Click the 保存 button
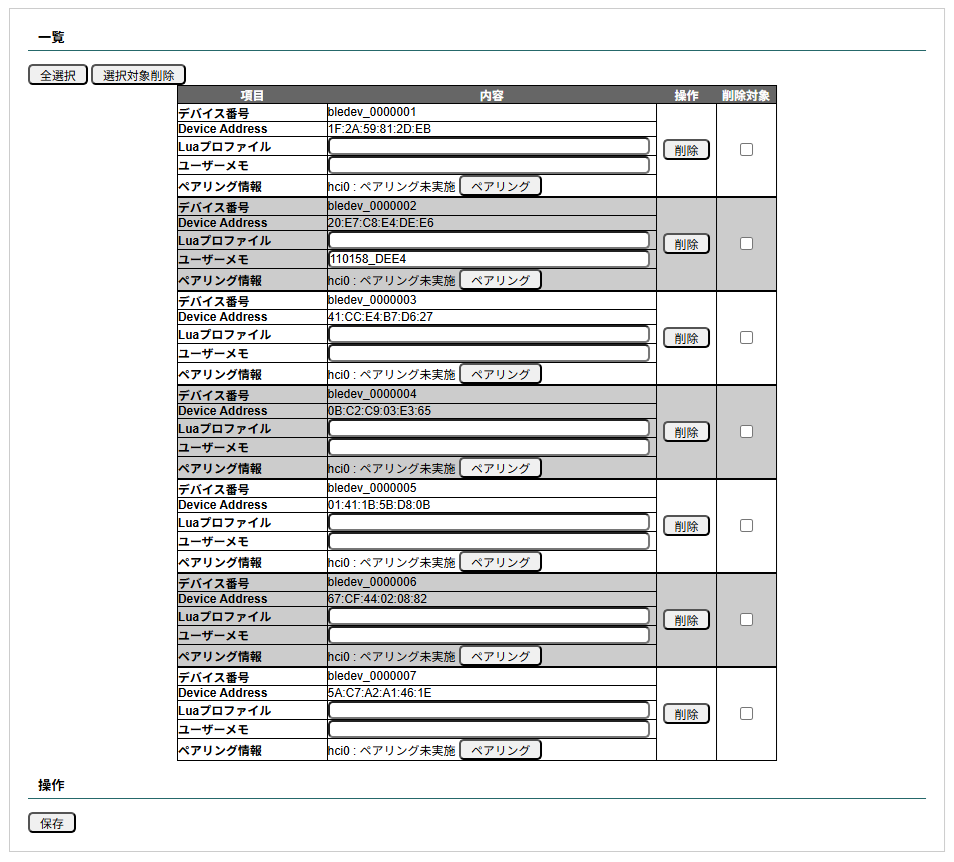The height and width of the screenshot is (862, 954). click(52, 822)
